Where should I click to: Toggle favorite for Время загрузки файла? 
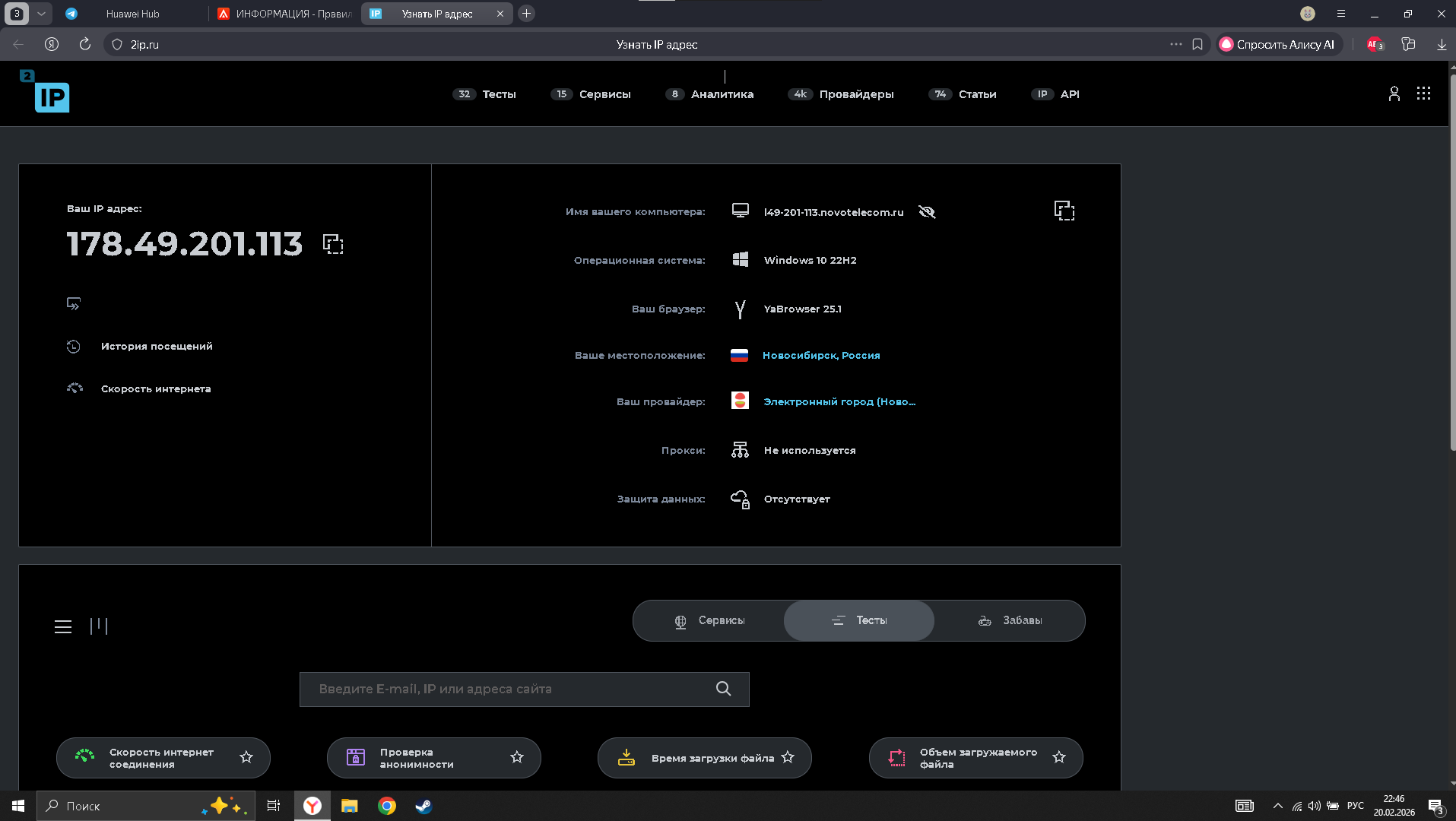click(x=788, y=757)
